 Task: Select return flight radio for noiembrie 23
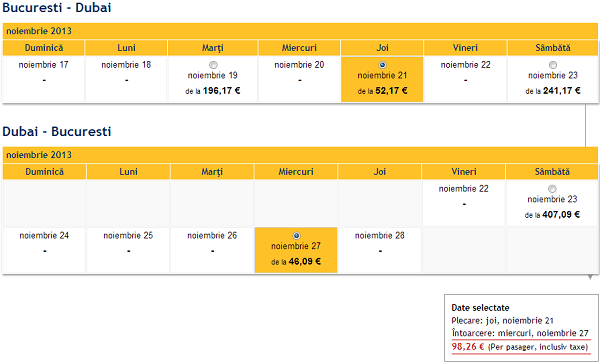coord(552,189)
